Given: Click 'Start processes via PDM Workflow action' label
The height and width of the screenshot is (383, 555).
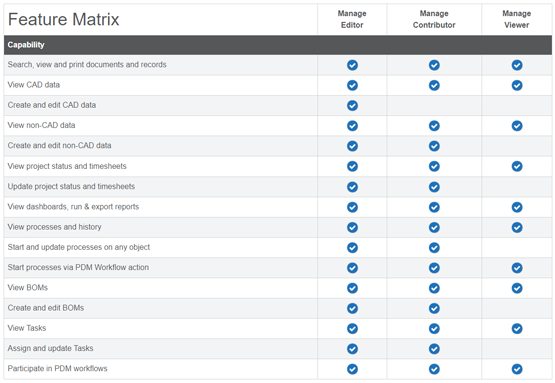Looking at the screenshot, I should click(x=78, y=267).
